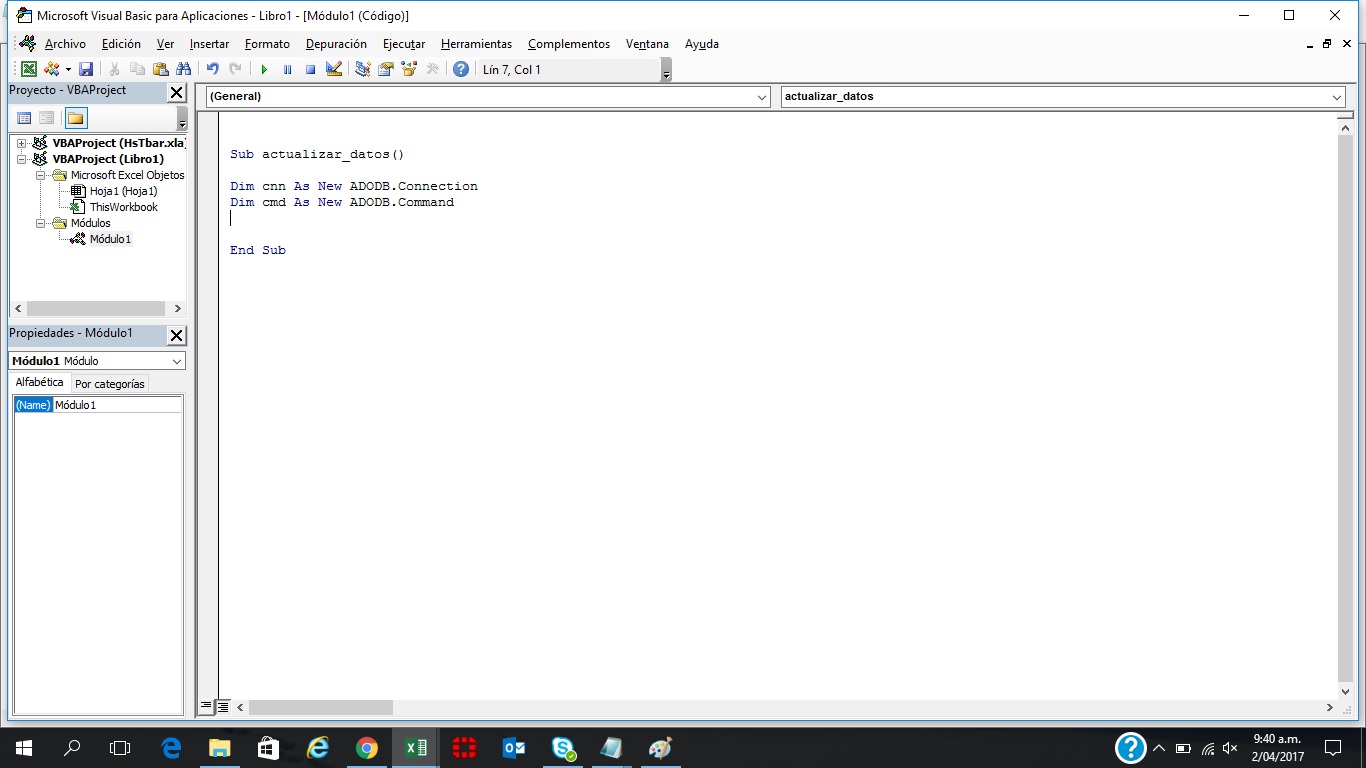Toggle Design Mode
Image resolution: width=1366 pixels, height=768 pixels.
[332, 68]
